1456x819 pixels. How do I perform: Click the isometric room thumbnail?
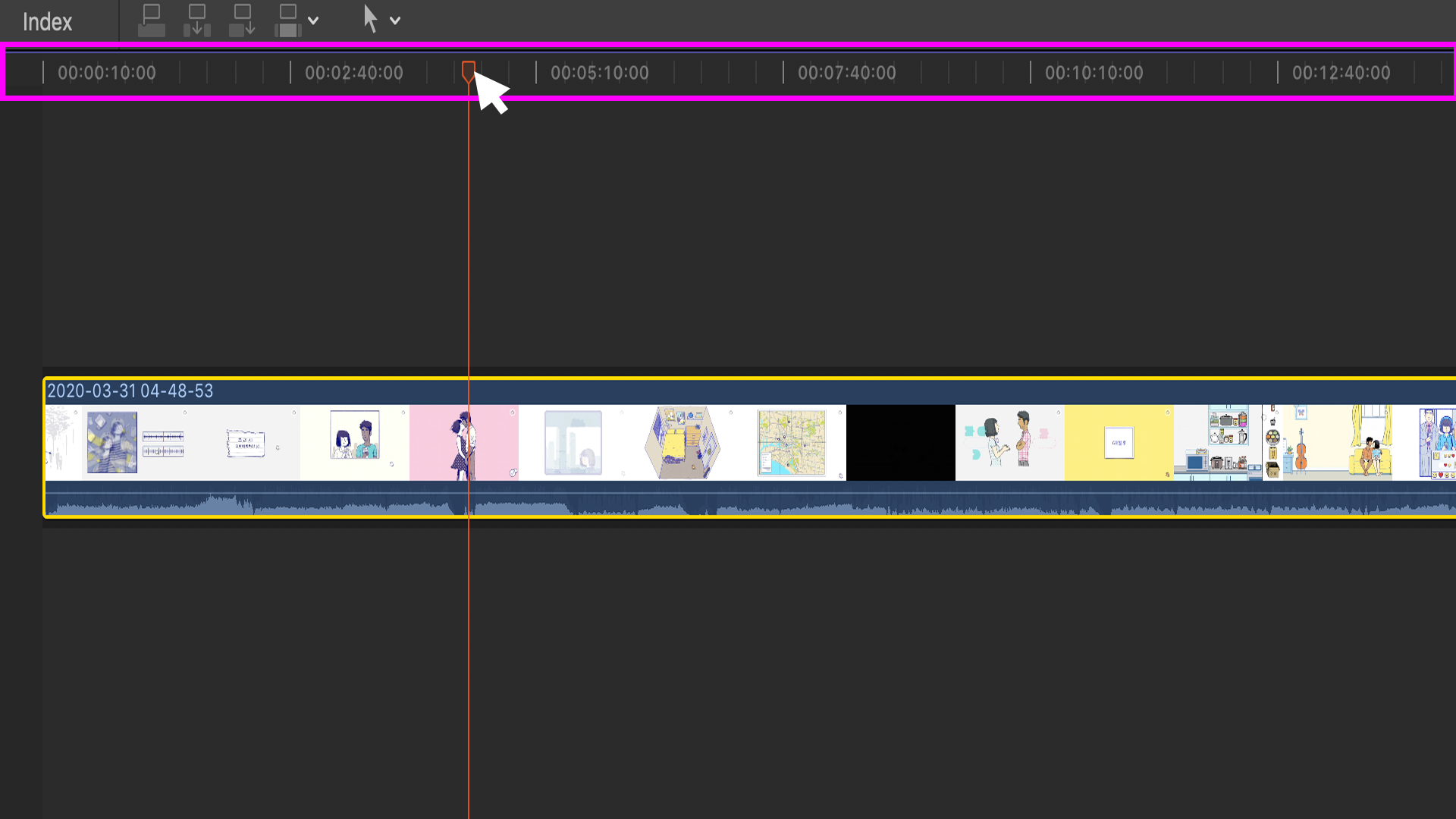click(682, 443)
